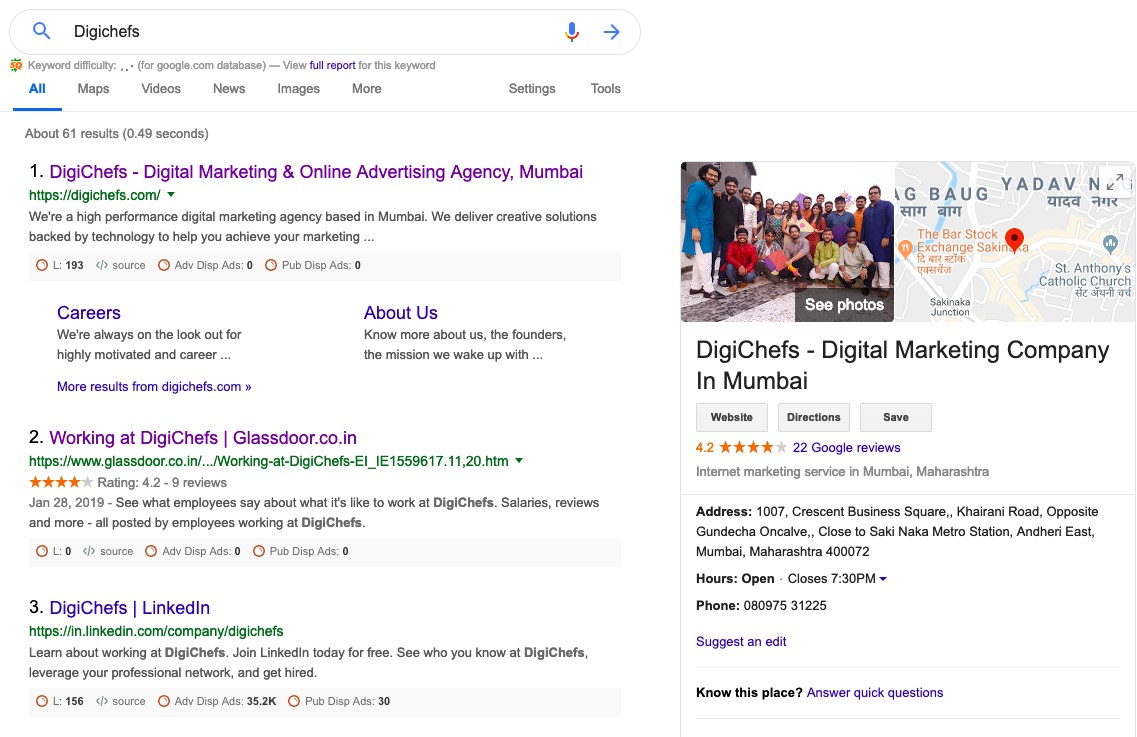Viewport: 1137px width, 737px height.
Task: Click the red map location pin
Action: coord(1014,240)
